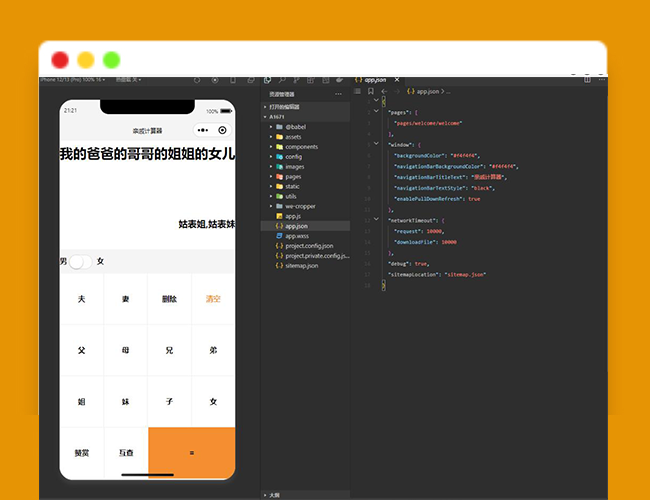Click the mini program capsule menu dots
The image size is (650, 500).
click(x=202, y=130)
